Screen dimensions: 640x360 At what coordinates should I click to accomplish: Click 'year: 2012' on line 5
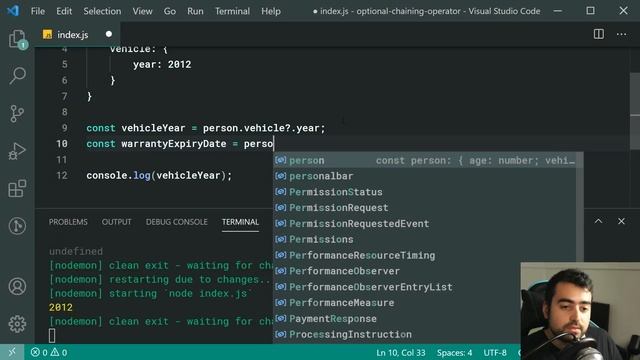click(162, 64)
